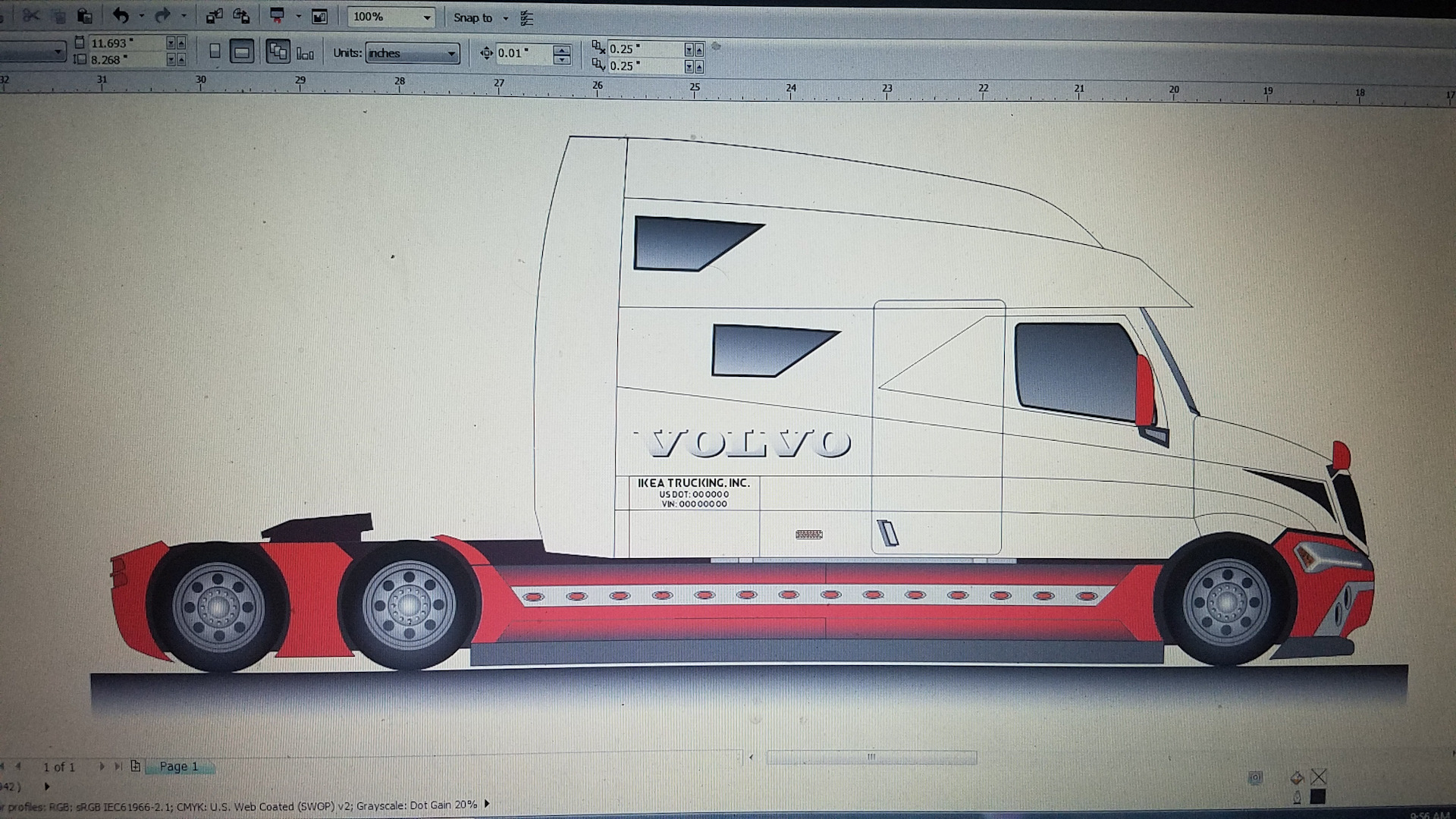The image size is (1456, 819).
Task: Click the Export icon
Action: tap(241, 16)
